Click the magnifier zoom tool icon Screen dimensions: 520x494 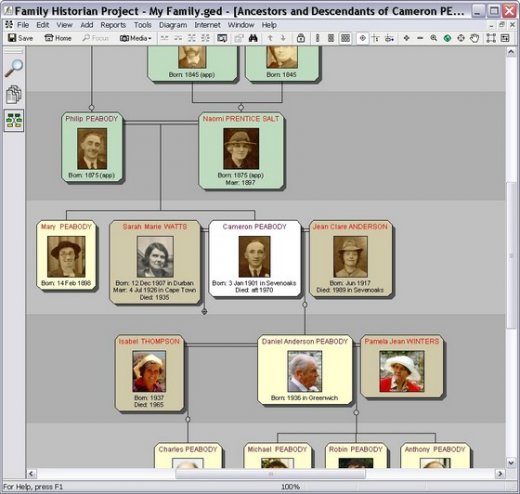pos(434,38)
